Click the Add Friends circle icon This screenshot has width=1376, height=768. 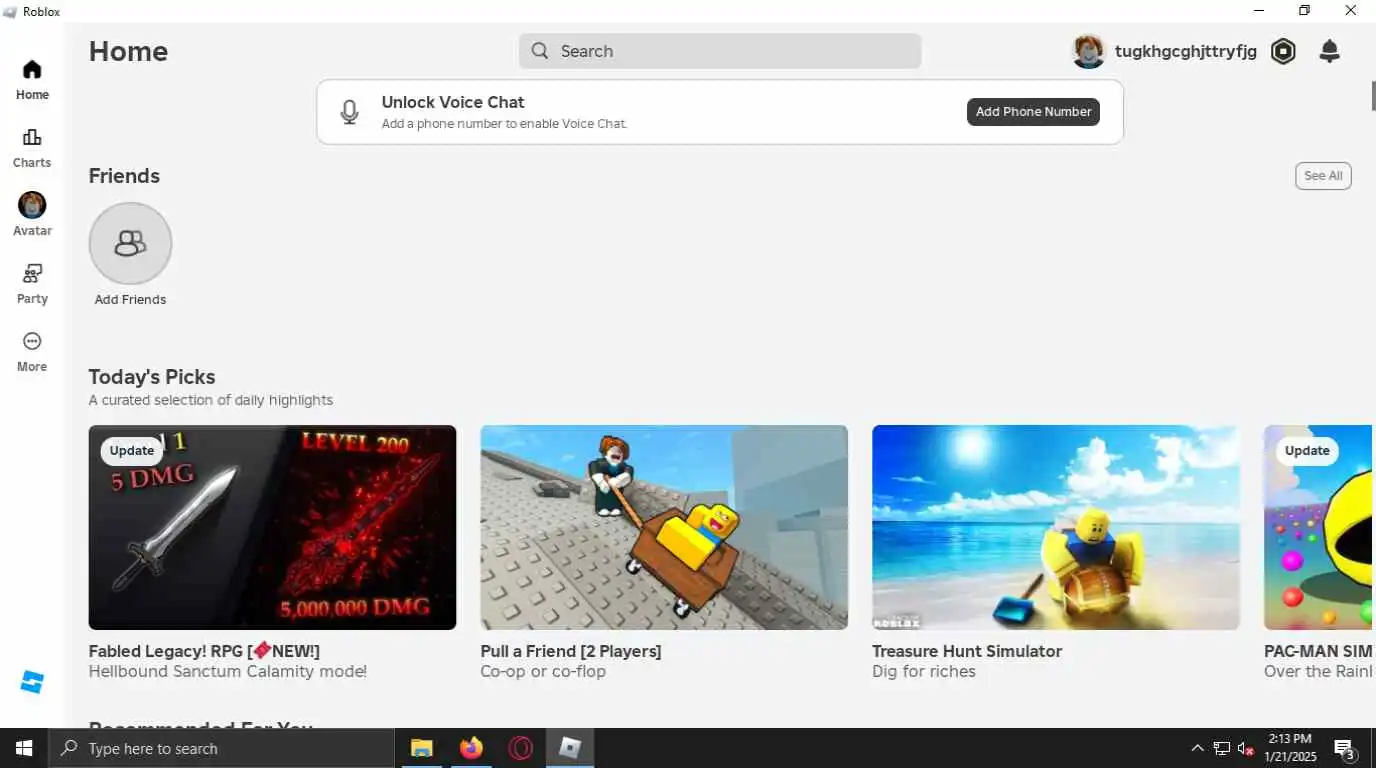pos(130,244)
